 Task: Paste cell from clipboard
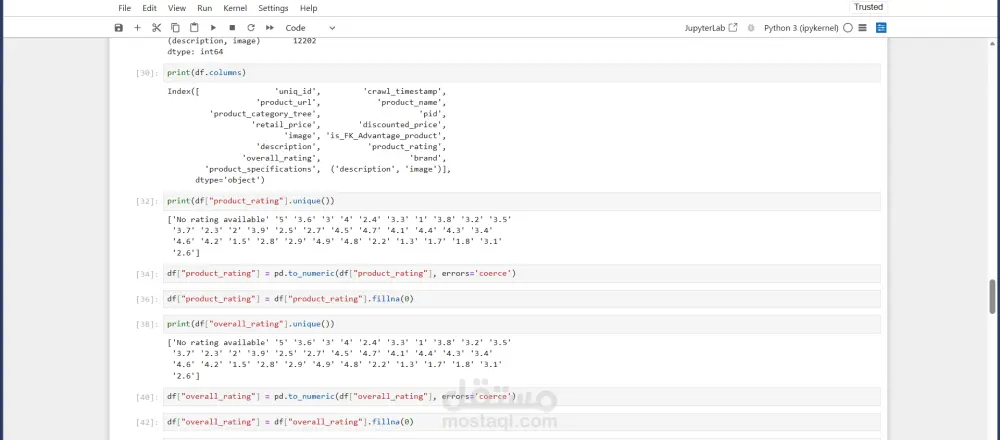coord(195,28)
